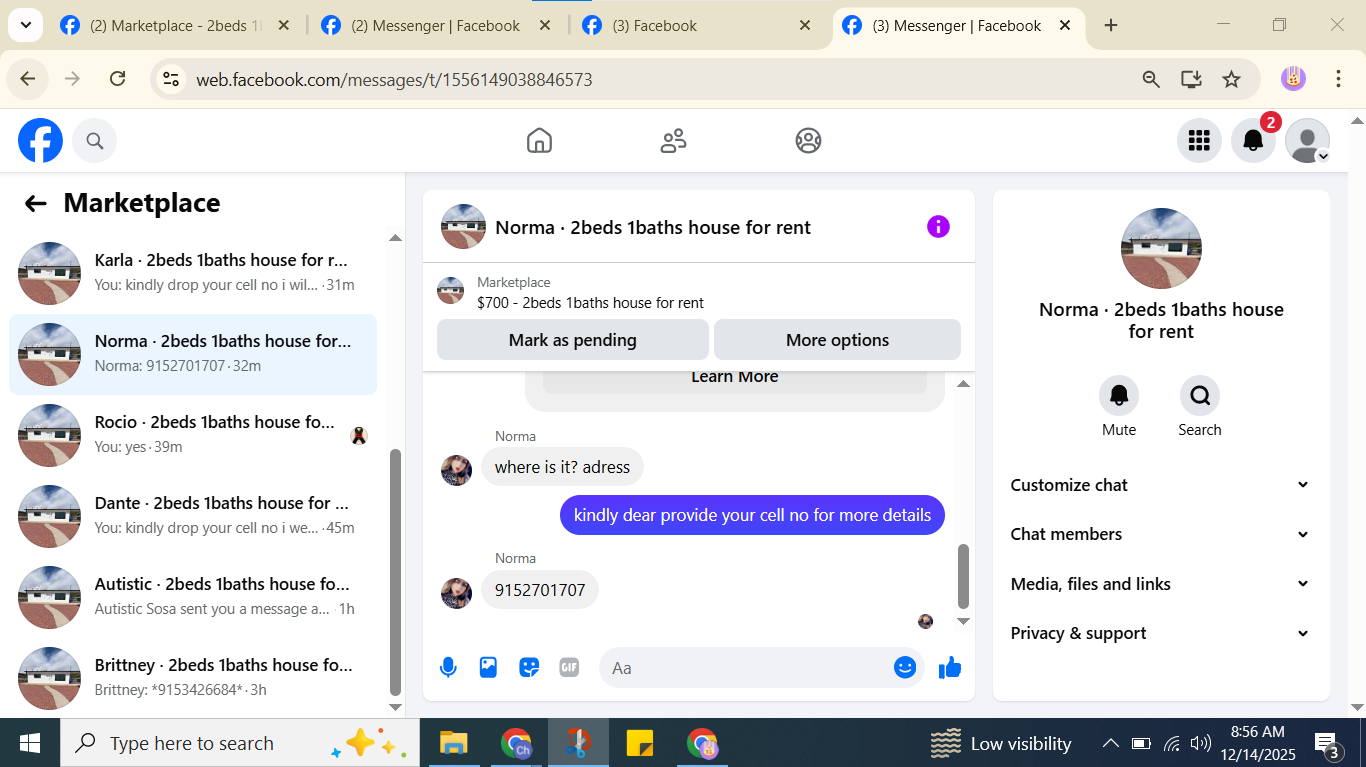
Task: Open the browser zoom magnifier icon
Action: click(x=1151, y=79)
